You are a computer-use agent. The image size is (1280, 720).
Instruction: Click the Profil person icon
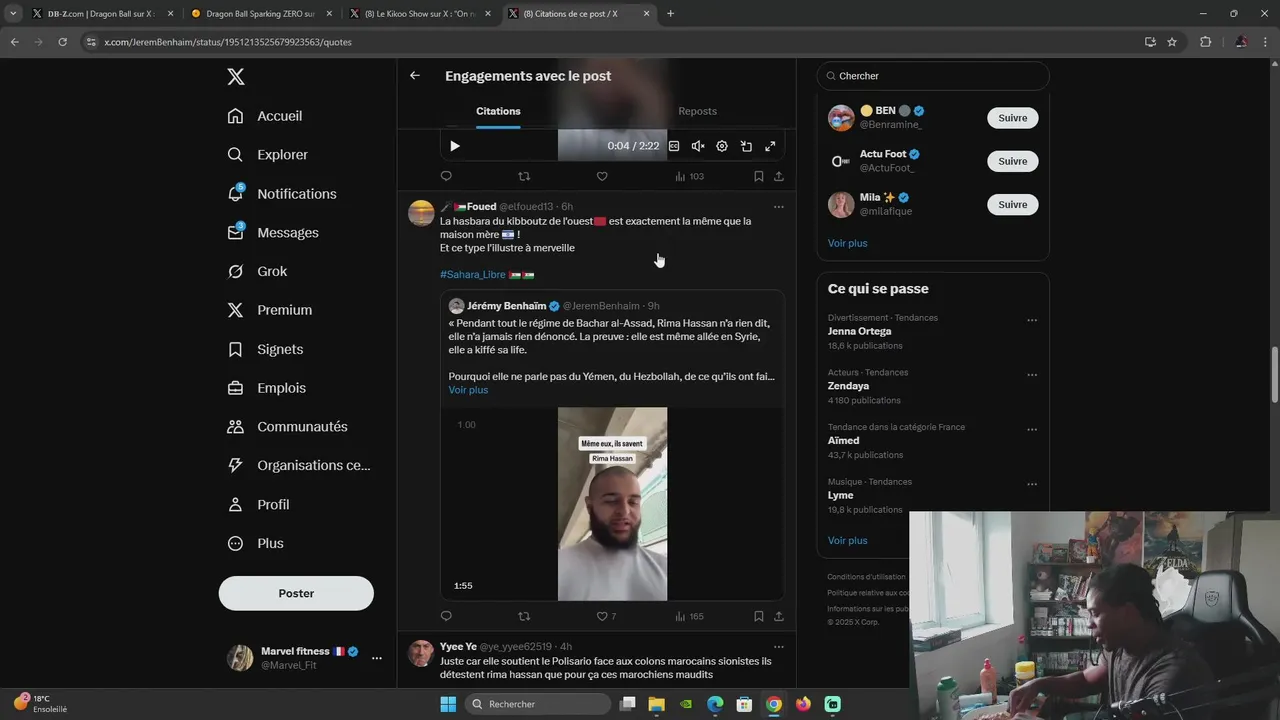tap(235, 505)
